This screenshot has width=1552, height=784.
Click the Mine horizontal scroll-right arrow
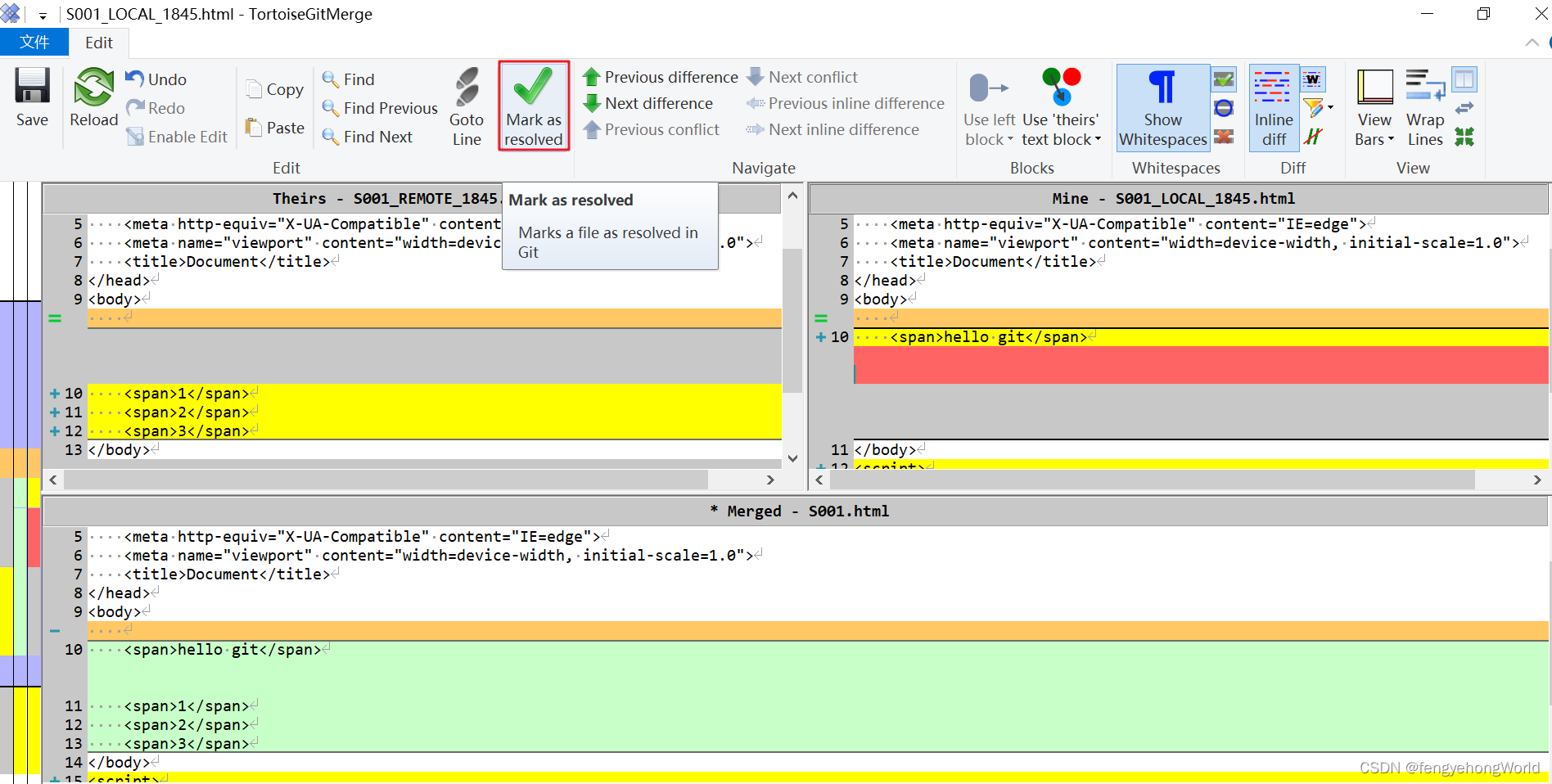[x=1537, y=480]
